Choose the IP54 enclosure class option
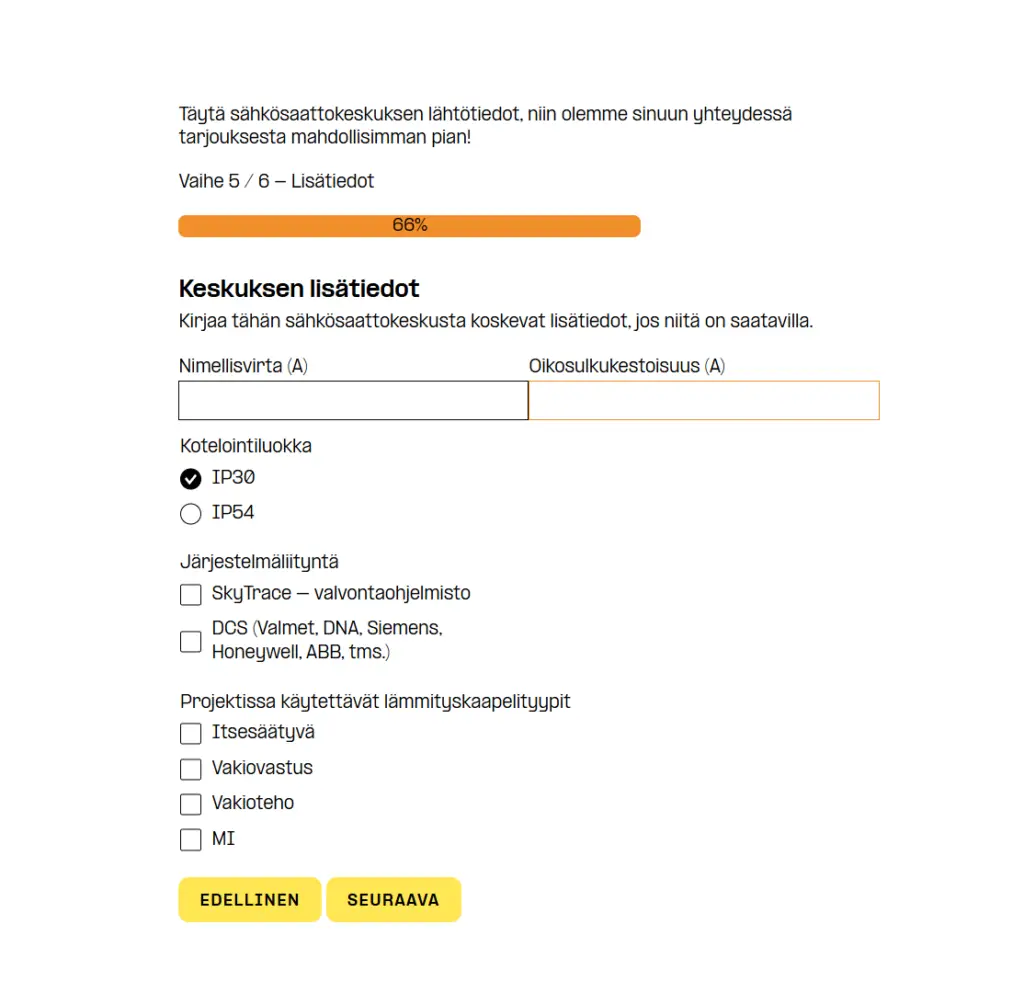The image size is (1024, 1004). [x=191, y=514]
